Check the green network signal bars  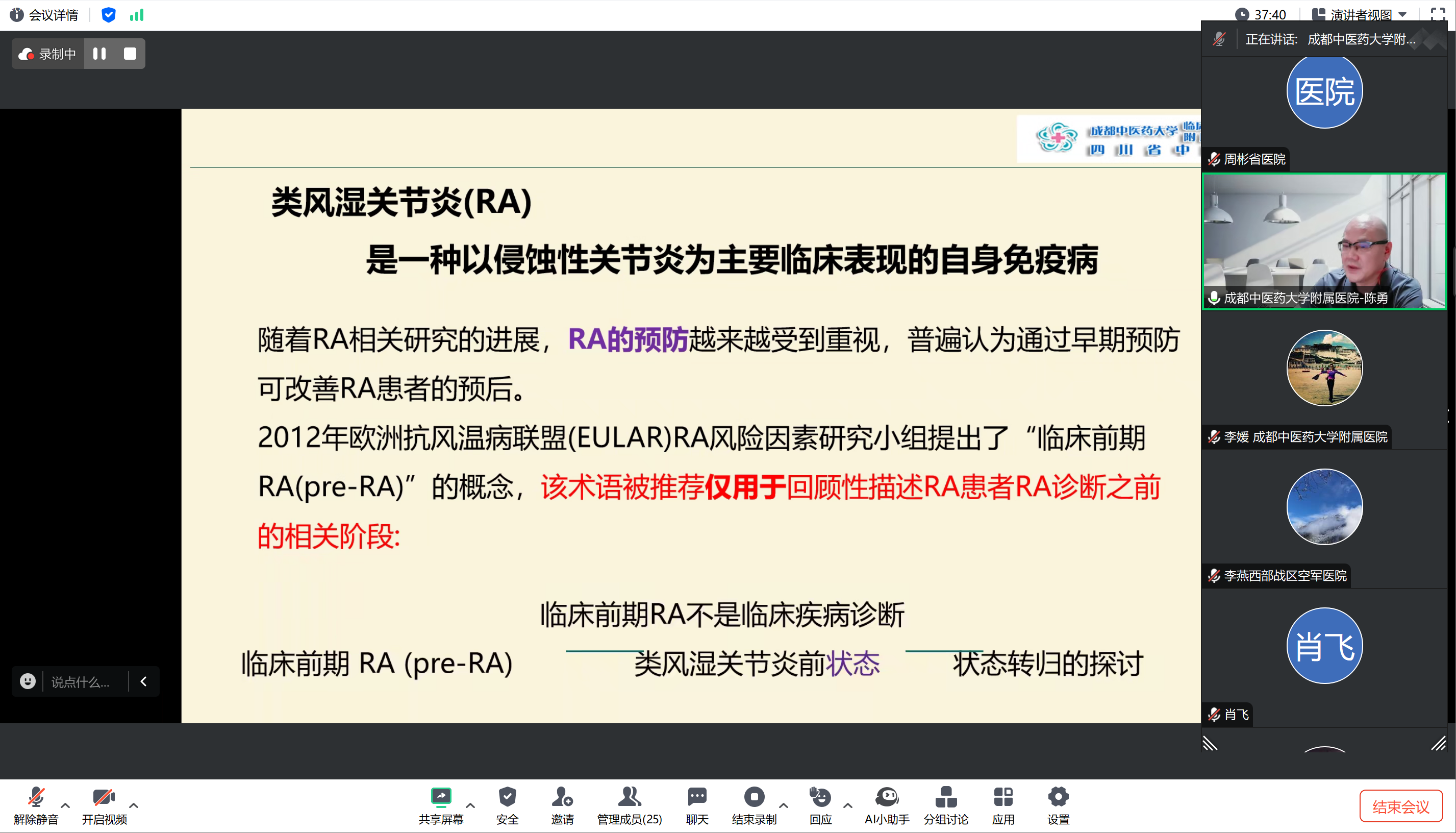coord(137,14)
